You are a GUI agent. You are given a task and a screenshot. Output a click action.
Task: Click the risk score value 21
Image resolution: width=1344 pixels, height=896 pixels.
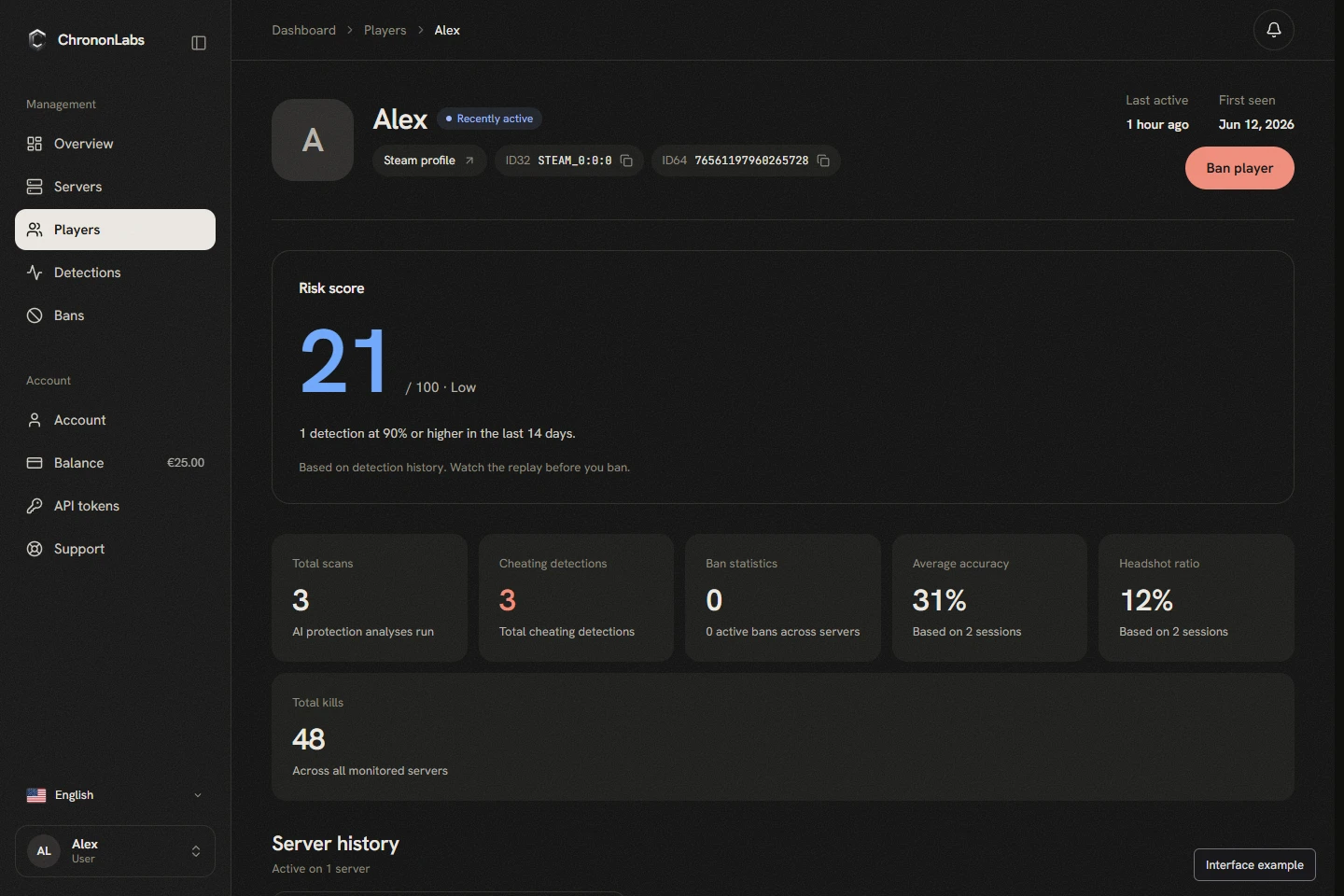[x=344, y=361]
